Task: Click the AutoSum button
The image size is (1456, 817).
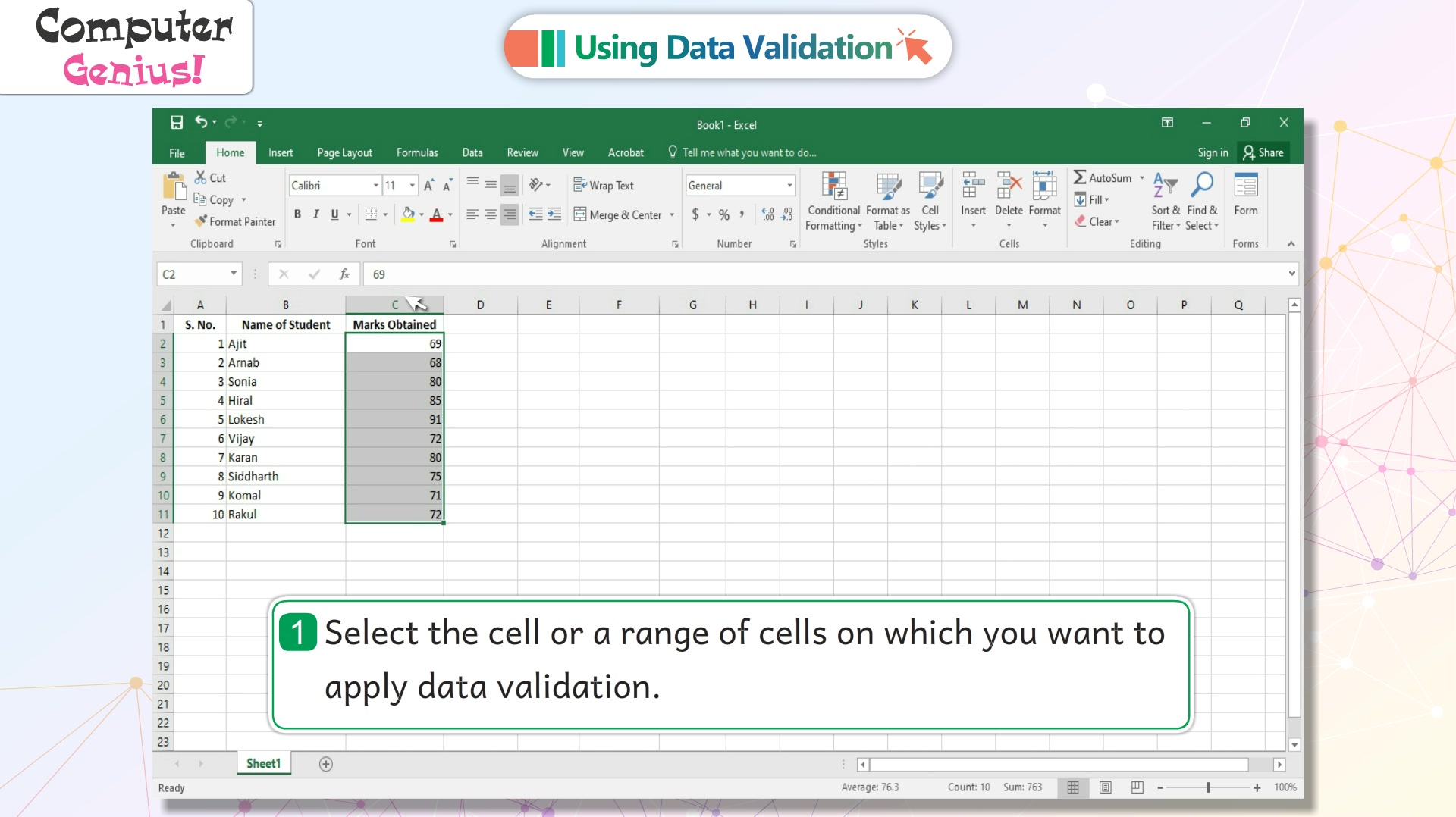Action: [1103, 178]
